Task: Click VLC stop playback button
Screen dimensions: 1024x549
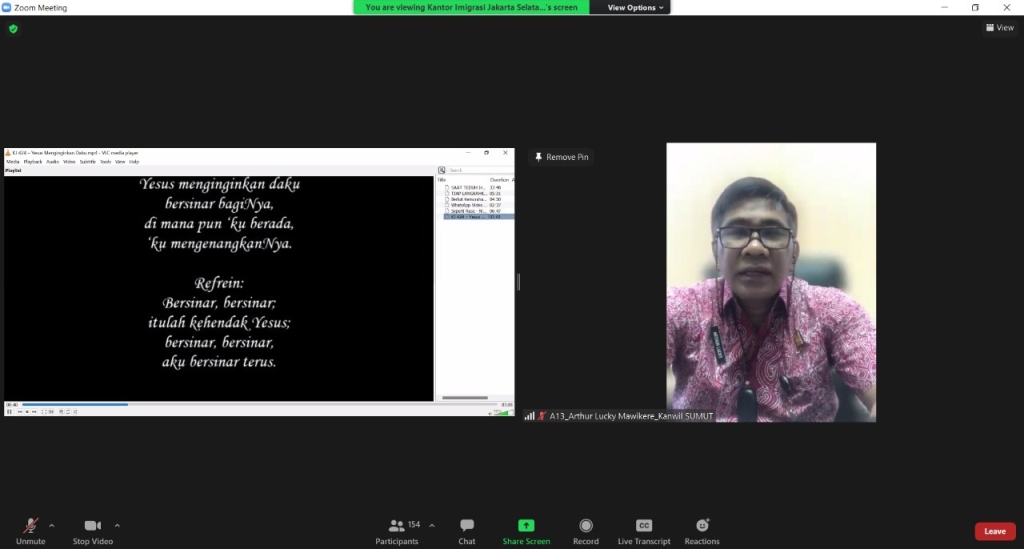Action: [x=27, y=412]
